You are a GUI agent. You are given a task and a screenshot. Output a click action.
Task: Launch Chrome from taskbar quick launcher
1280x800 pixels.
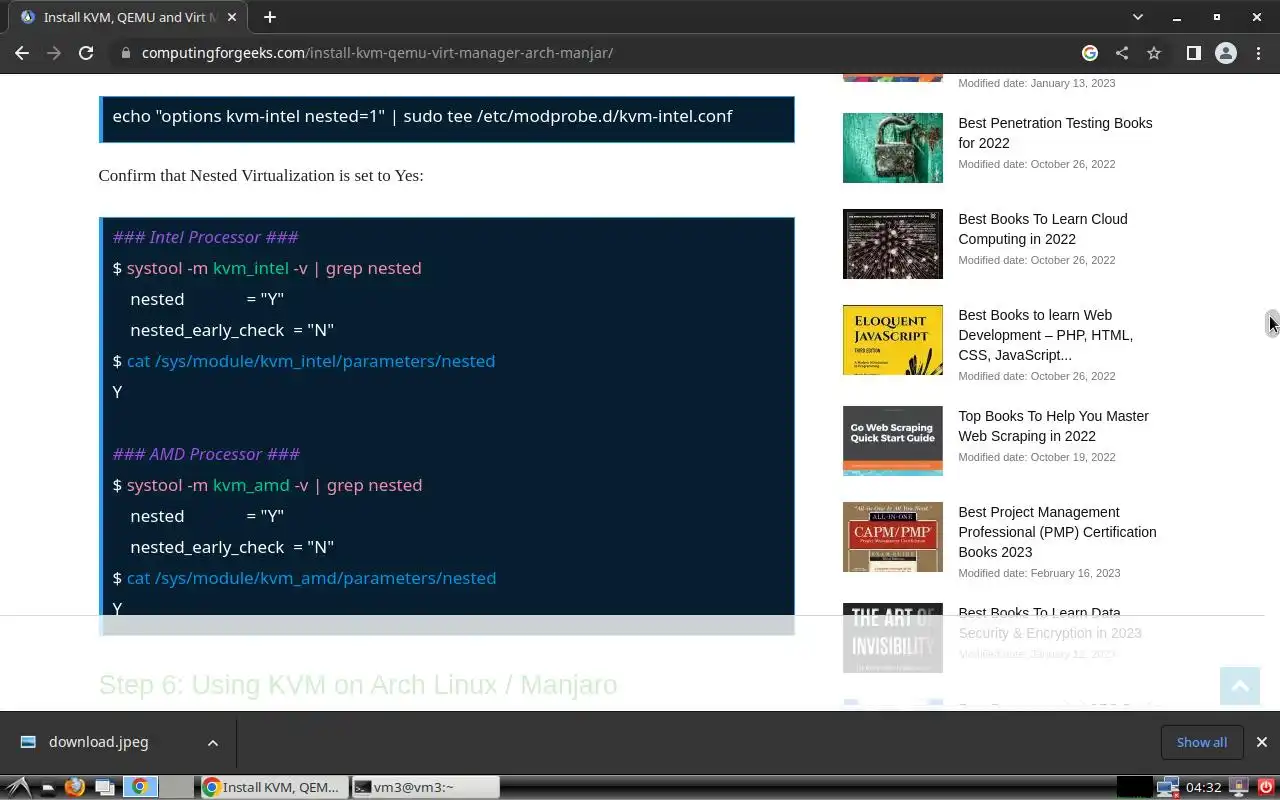[140, 787]
